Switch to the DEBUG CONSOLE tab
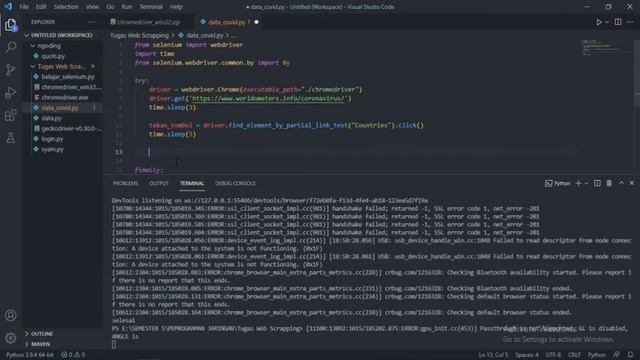640x360 pixels. pyautogui.click(x=235, y=183)
